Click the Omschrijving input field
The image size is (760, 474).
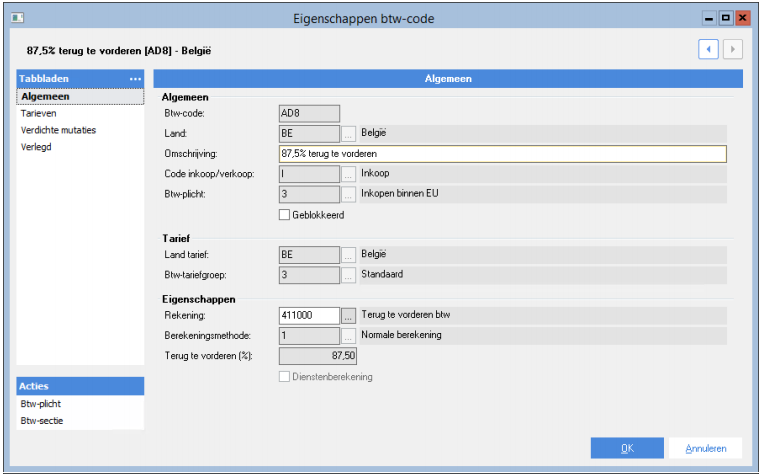[x=503, y=154]
